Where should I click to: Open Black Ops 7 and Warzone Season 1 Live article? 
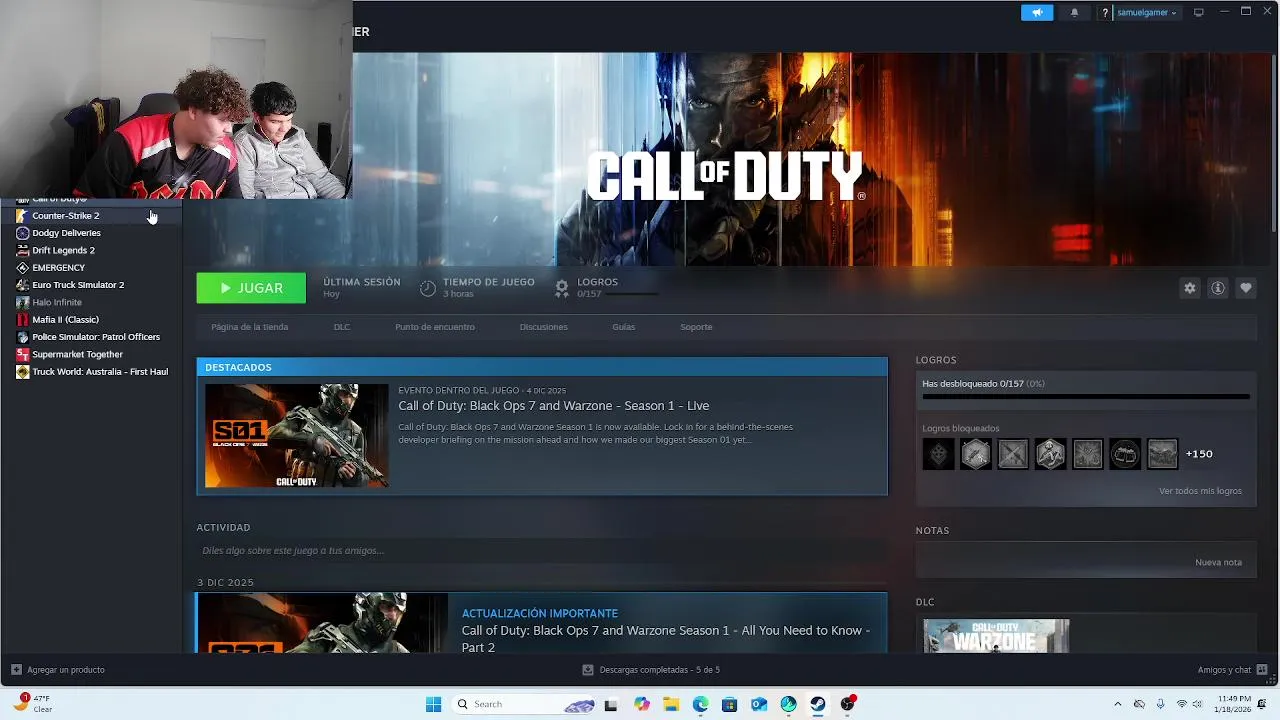point(553,406)
